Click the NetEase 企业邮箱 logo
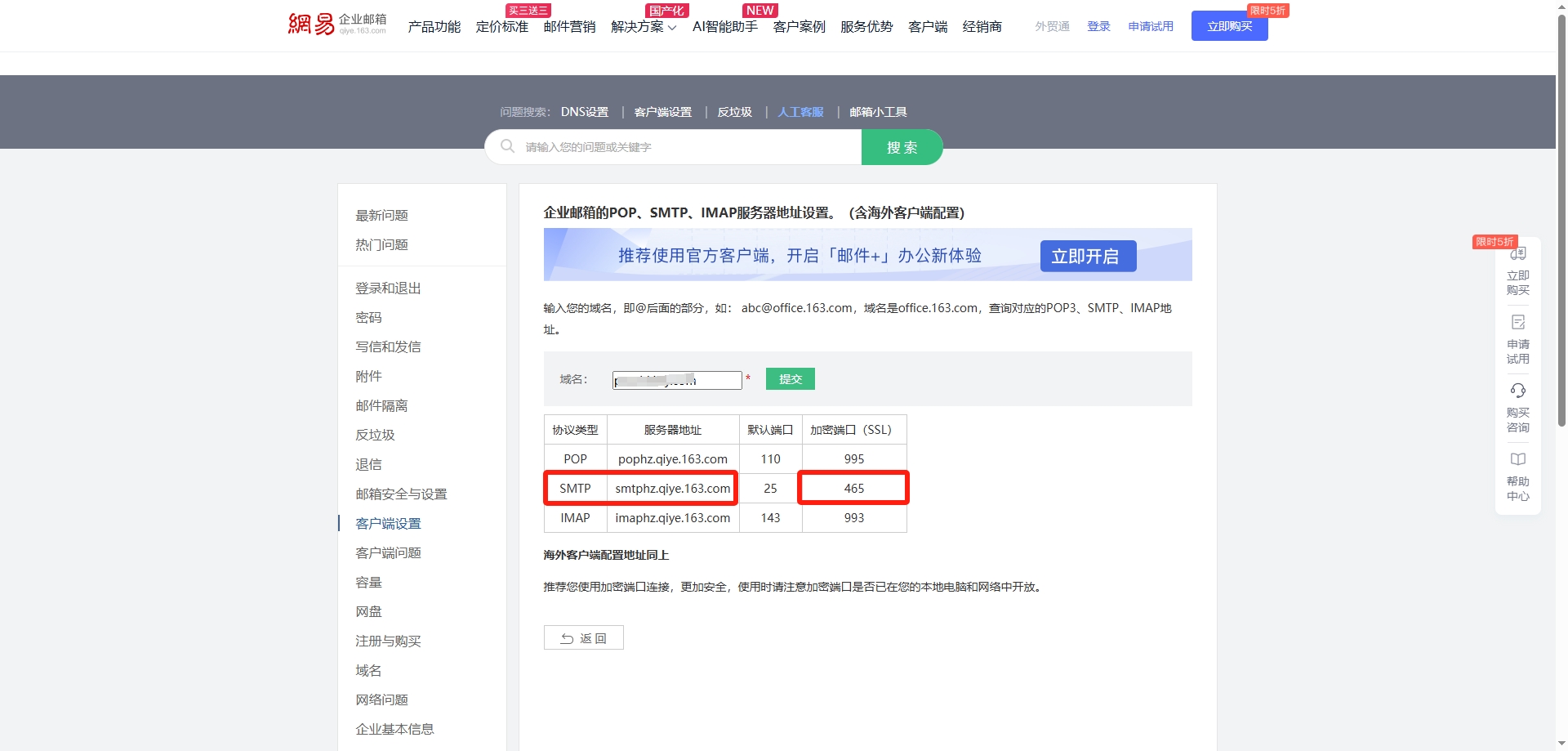 [337, 24]
